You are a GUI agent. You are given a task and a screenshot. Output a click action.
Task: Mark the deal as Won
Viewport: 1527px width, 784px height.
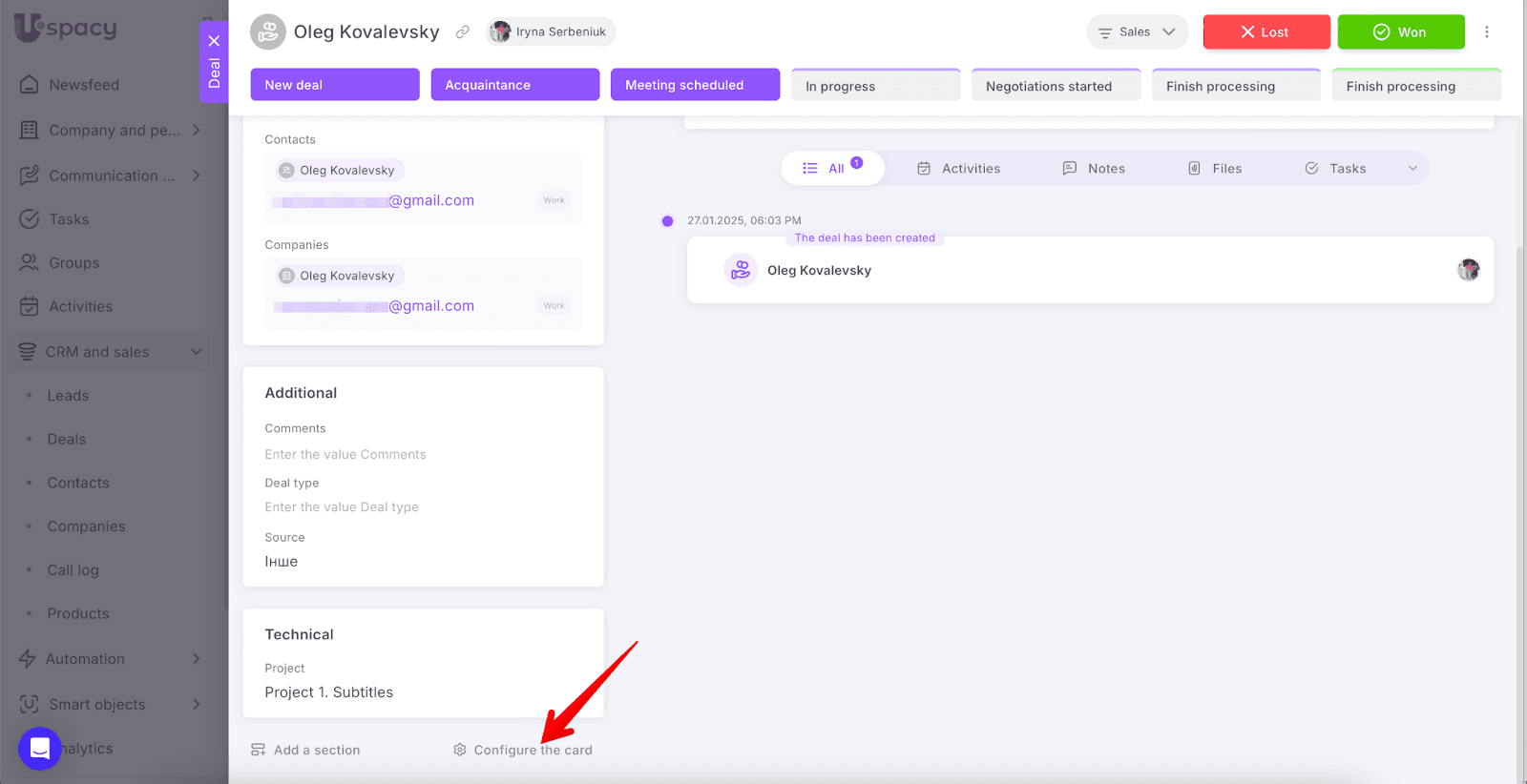1400,31
